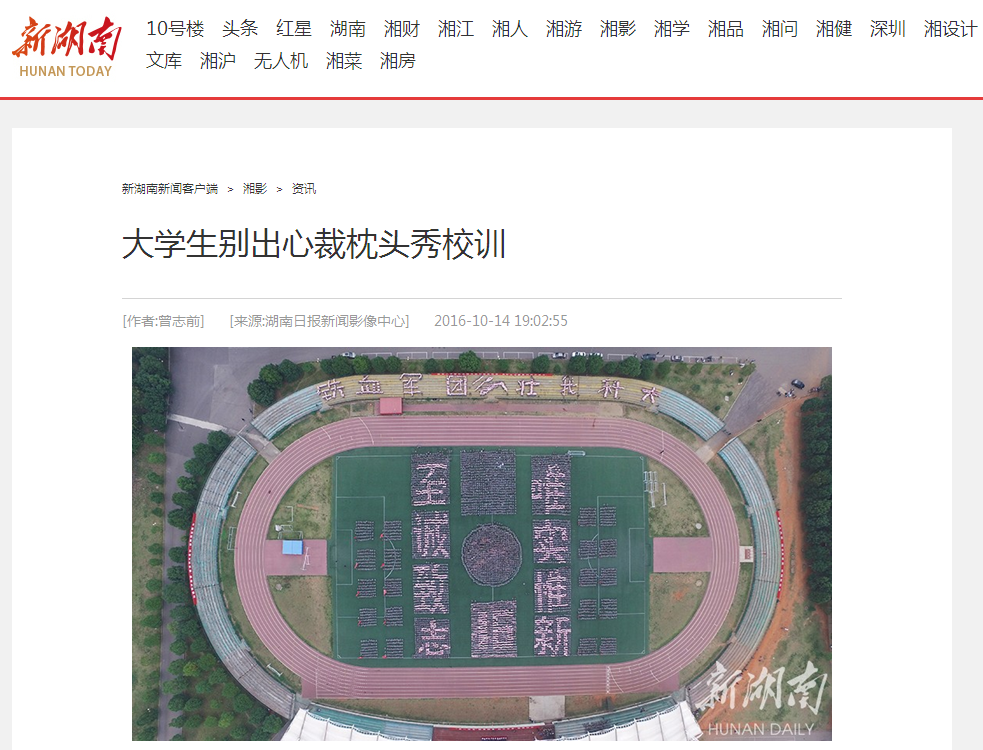Click the 新湖南 Hunan Today logo
The width and height of the screenshot is (983, 750).
[x=66, y=47]
